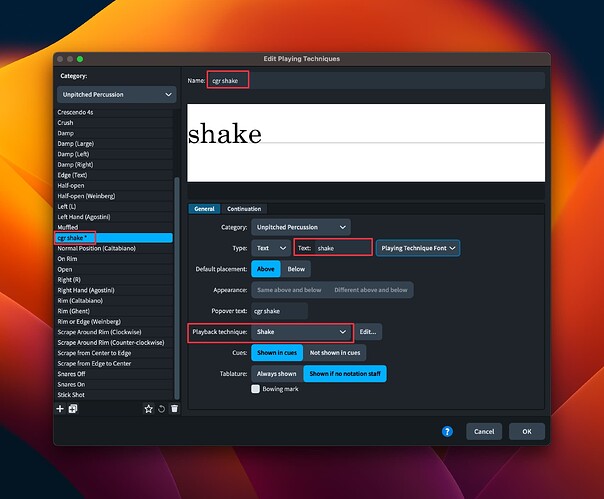Set tablature to Shown if no notation staff
The height and width of the screenshot is (499, 604).
[345, 374]
